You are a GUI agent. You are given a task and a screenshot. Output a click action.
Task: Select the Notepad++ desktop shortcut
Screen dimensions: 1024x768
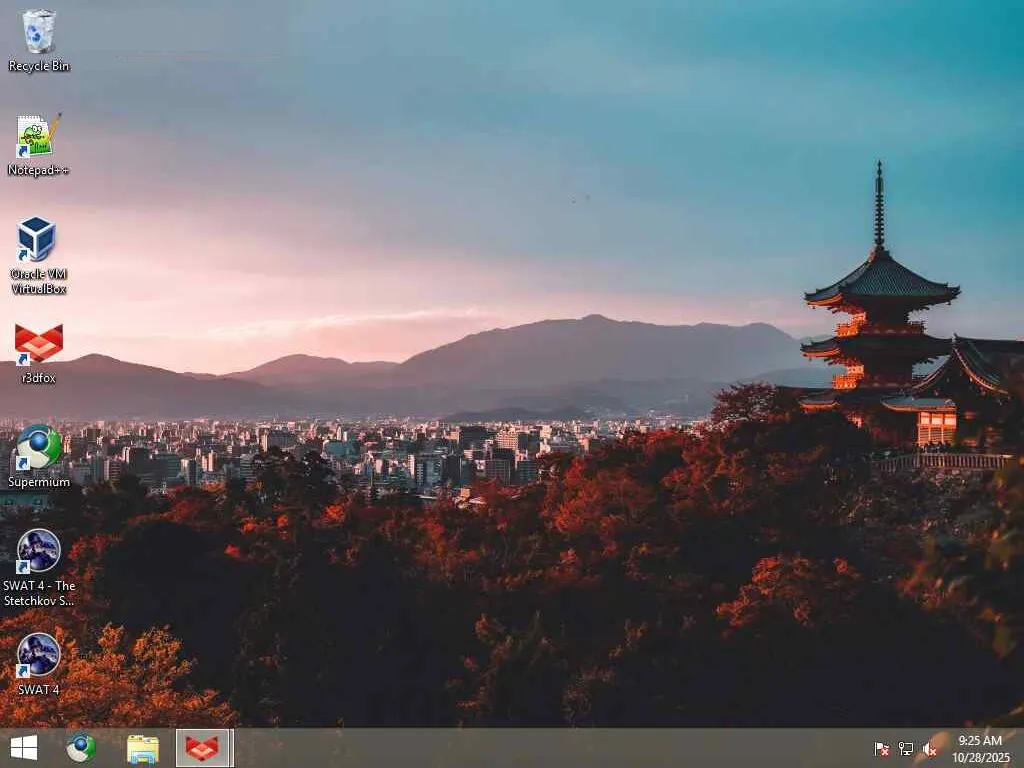point(39,145)
